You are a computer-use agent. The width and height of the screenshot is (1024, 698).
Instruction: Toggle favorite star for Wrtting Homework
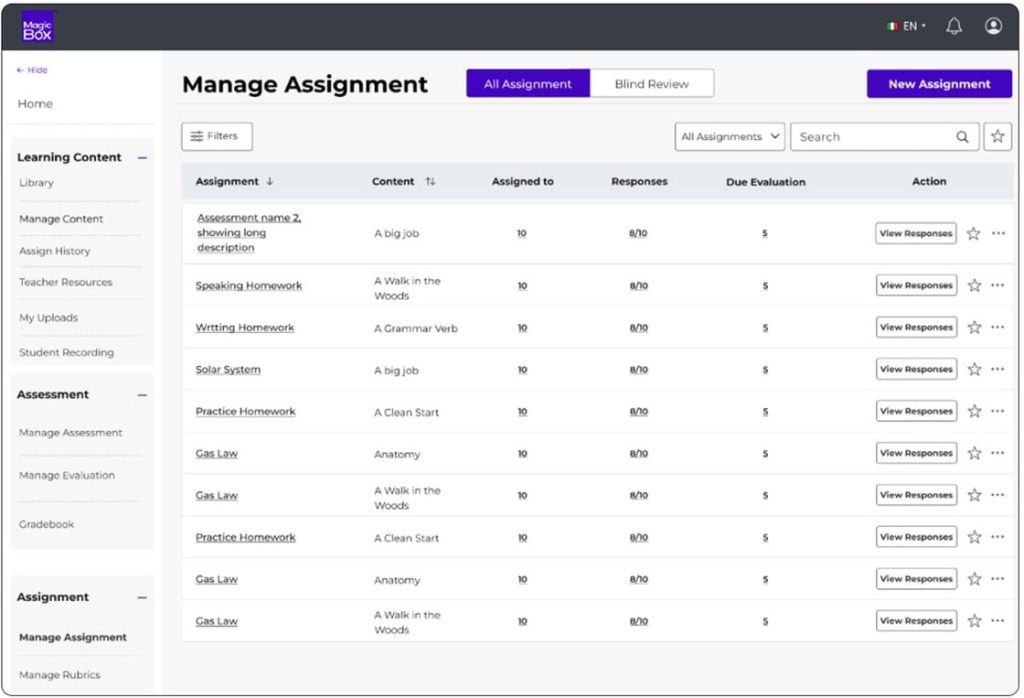pos(974,328)
